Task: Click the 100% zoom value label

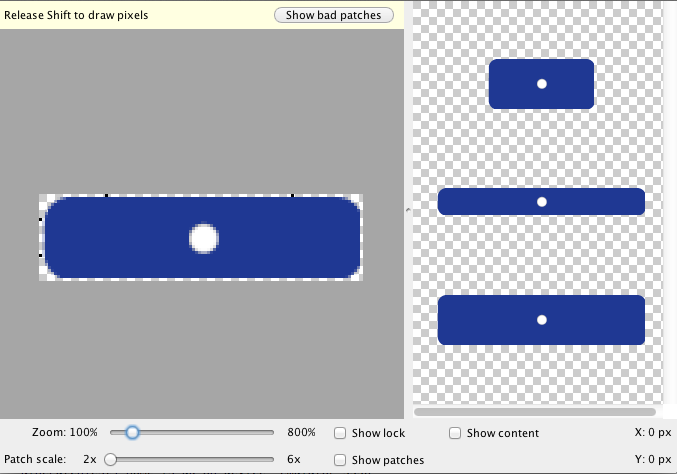Action: click(x=84, y=432)
